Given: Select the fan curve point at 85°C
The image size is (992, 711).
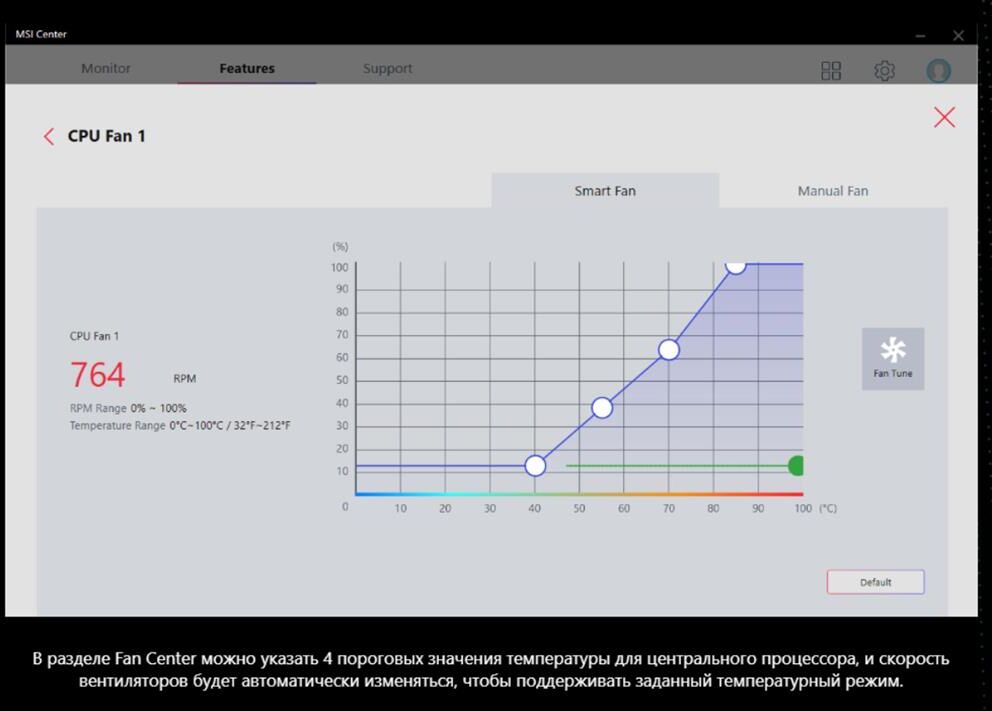Looking at the screenshot, I should [x=736, y=266].
